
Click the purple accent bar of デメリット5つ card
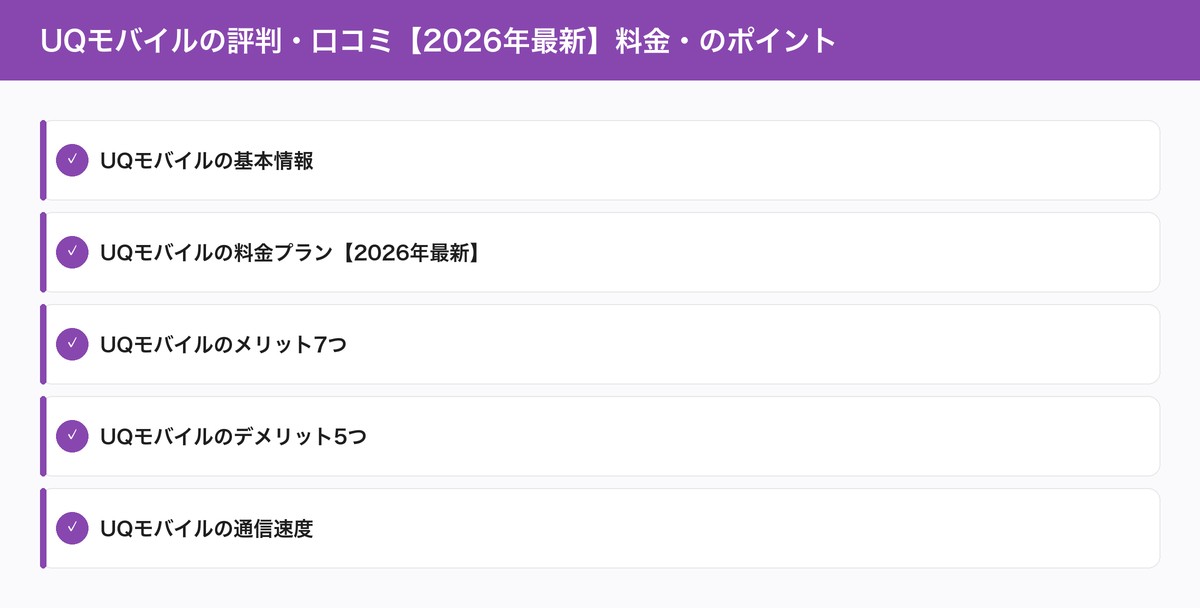[43, 436]
